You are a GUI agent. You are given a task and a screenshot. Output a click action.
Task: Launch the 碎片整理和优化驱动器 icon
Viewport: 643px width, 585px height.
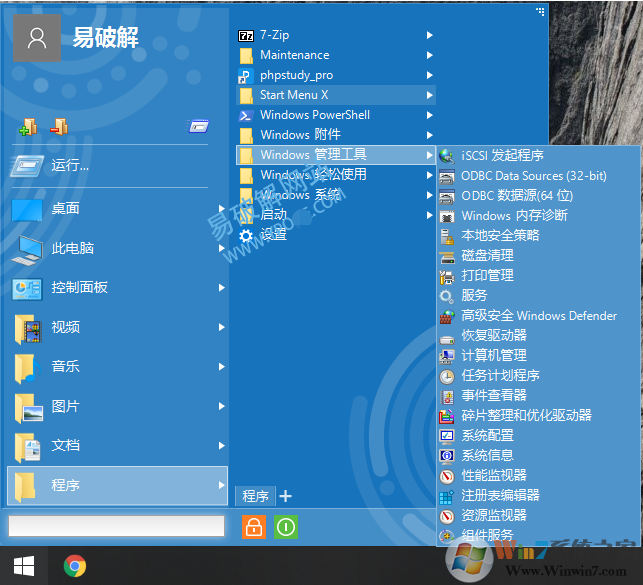tap(447, 416)
